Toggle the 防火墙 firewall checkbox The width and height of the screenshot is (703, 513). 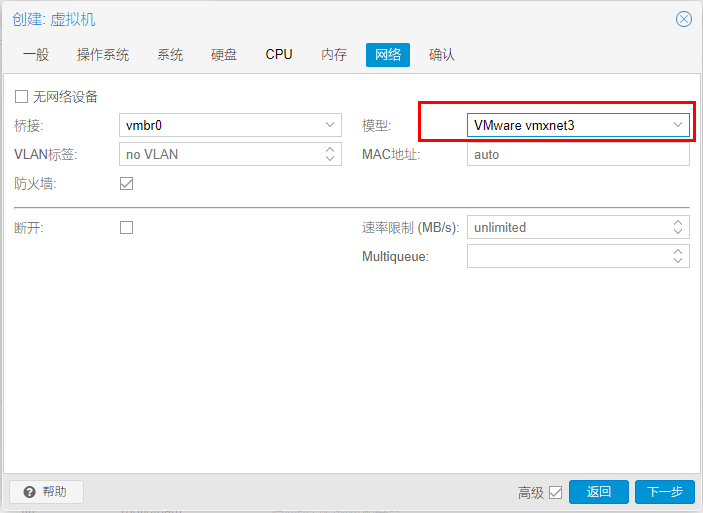click(x=126, y=183)
